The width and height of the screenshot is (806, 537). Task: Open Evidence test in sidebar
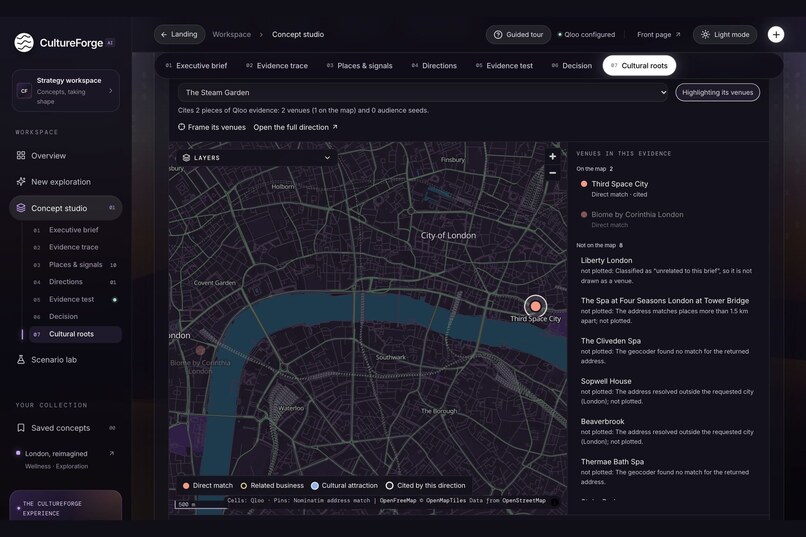[x=75, y=299]
